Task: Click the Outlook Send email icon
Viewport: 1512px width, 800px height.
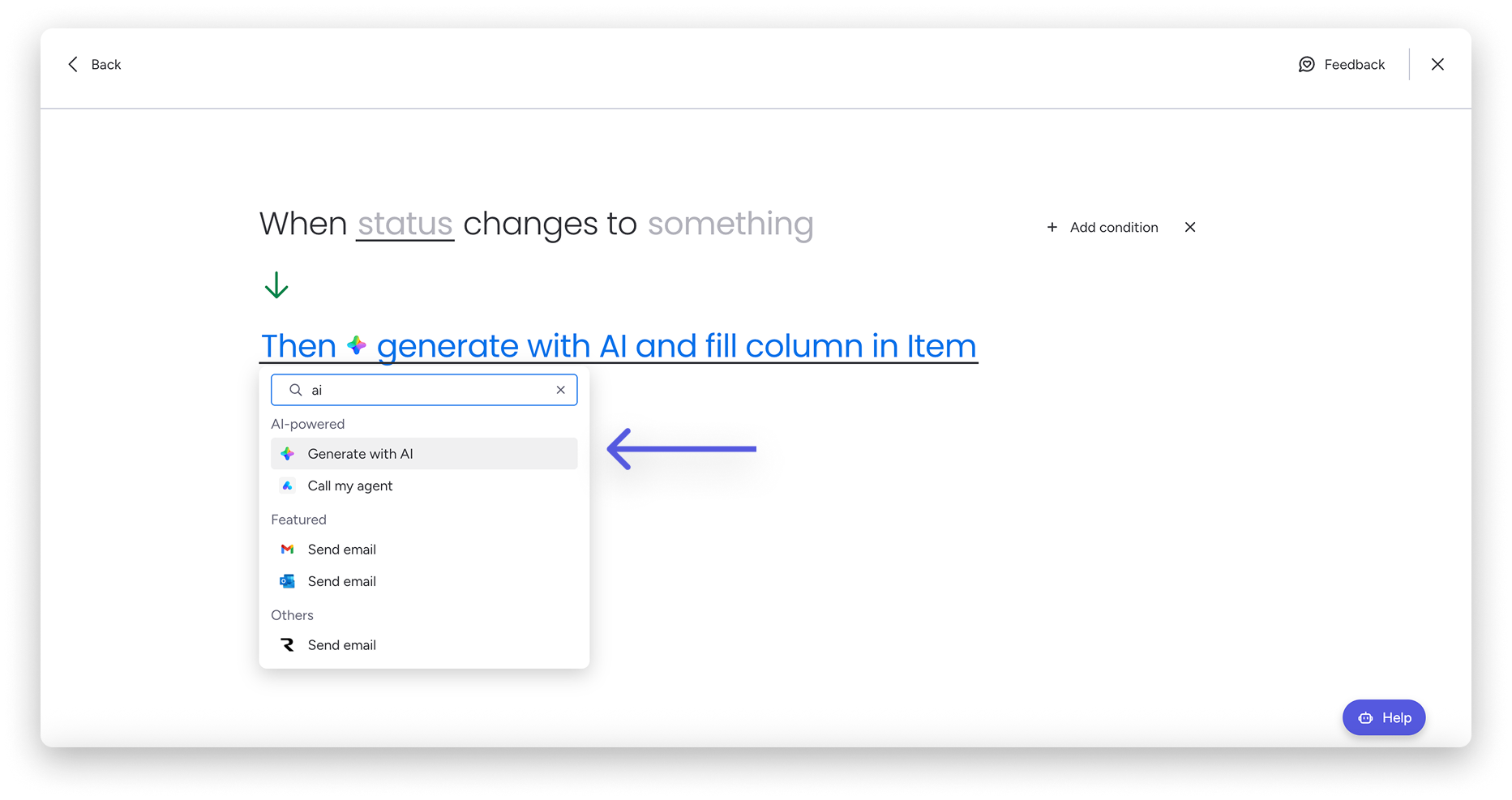Action: tap(288, 581)
